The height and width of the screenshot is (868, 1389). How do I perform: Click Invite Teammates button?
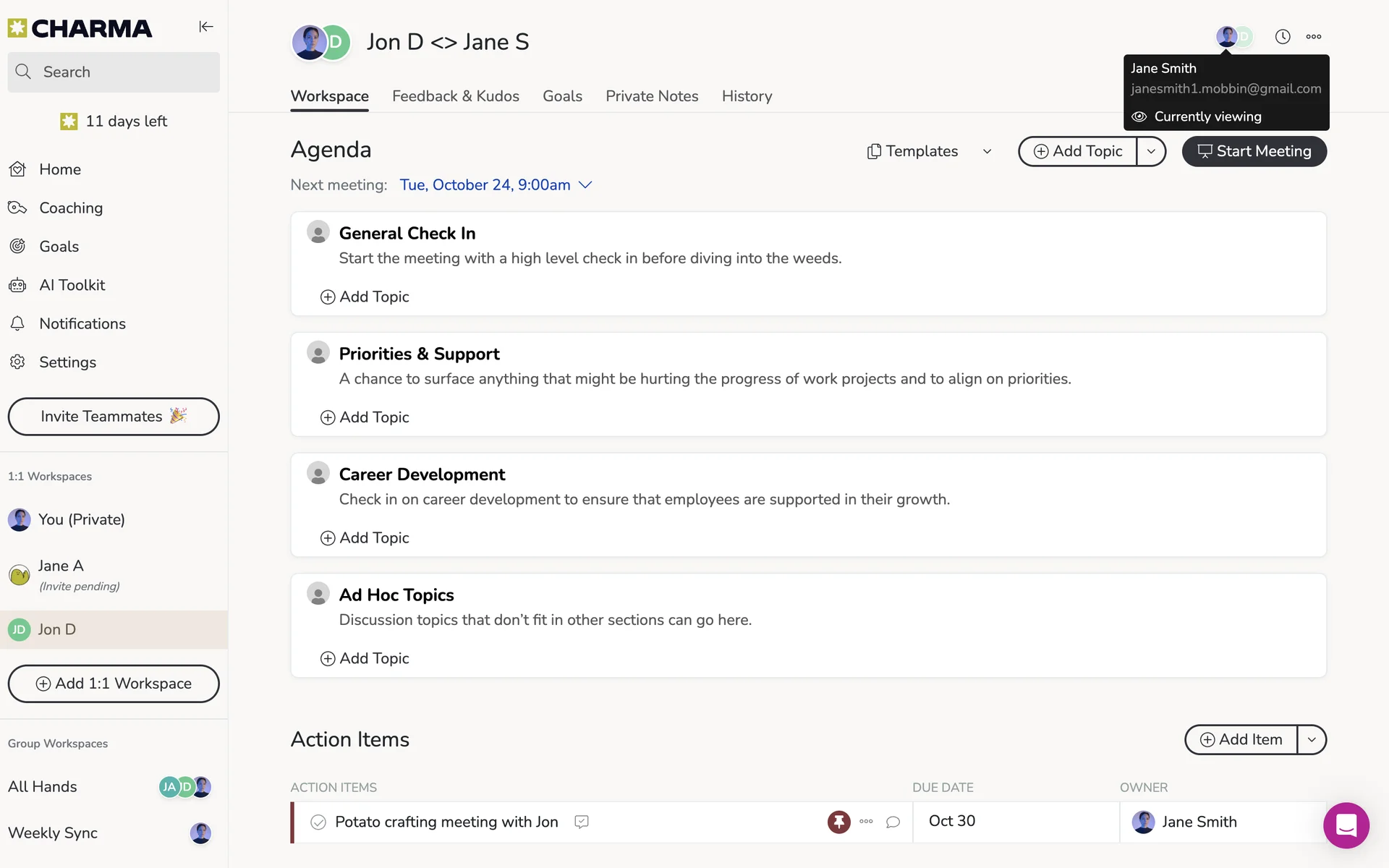pyautogui.click(x=114, y=417)
